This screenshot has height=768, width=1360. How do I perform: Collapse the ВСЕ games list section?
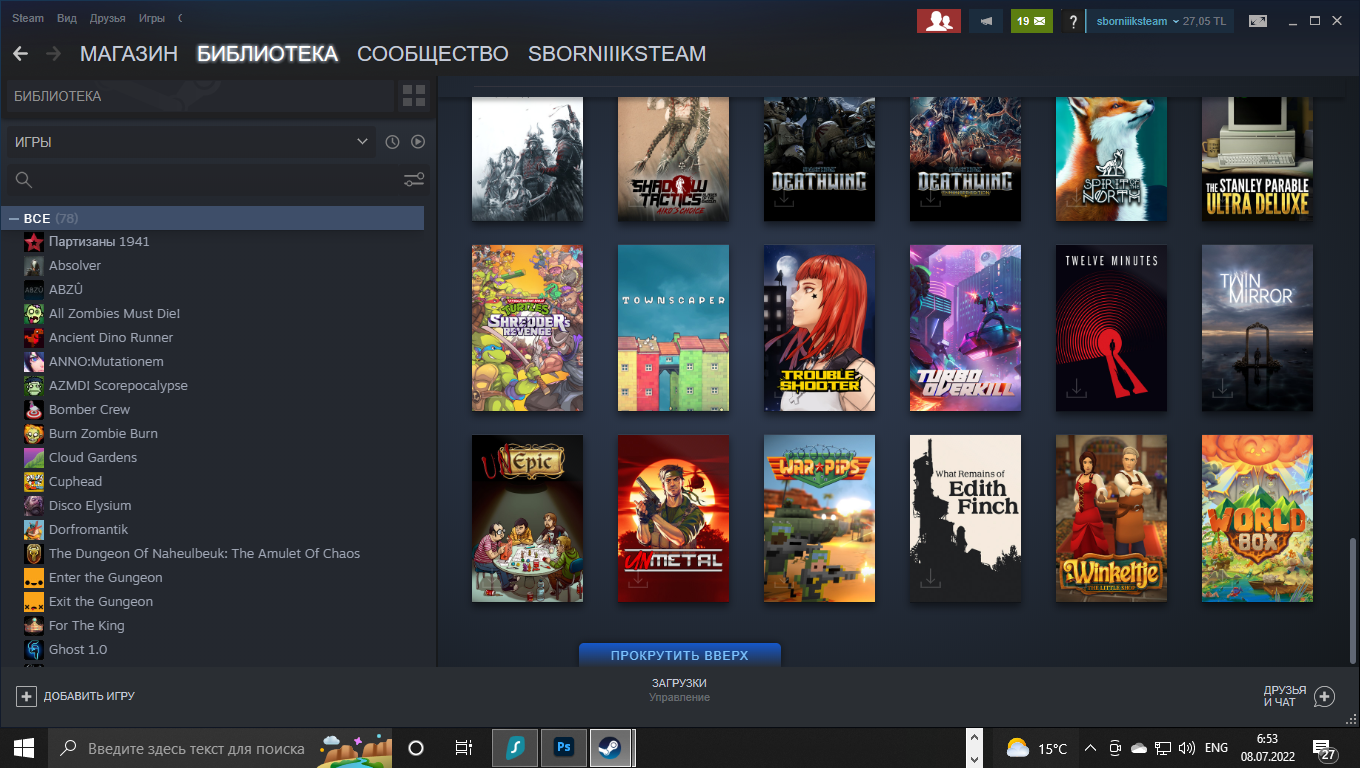(14, 218)
